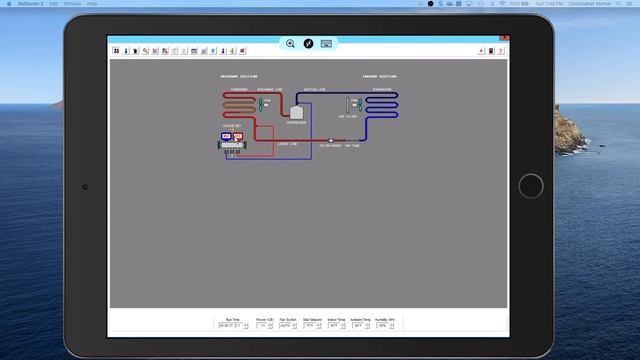
Task: Click the LIQUID LINE label
Action: click(287, 144)
